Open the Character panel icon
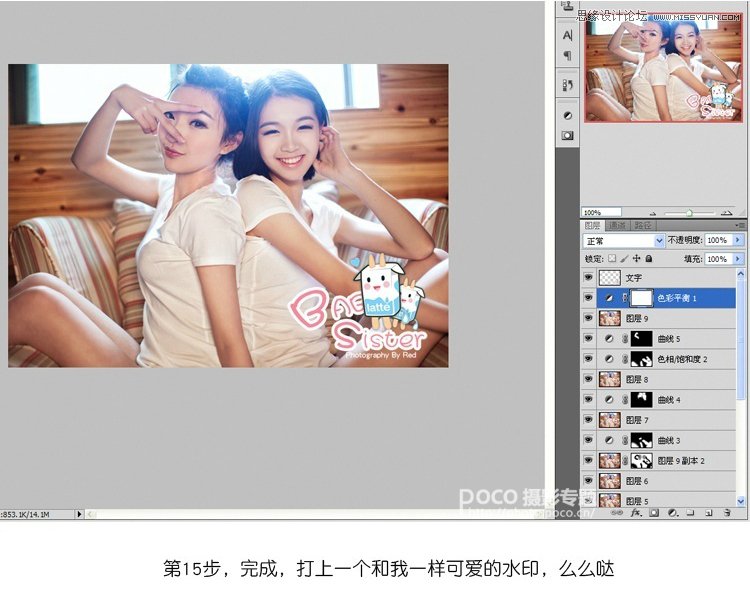This screenshot has width=750, height=602. (x=568, y=35)
